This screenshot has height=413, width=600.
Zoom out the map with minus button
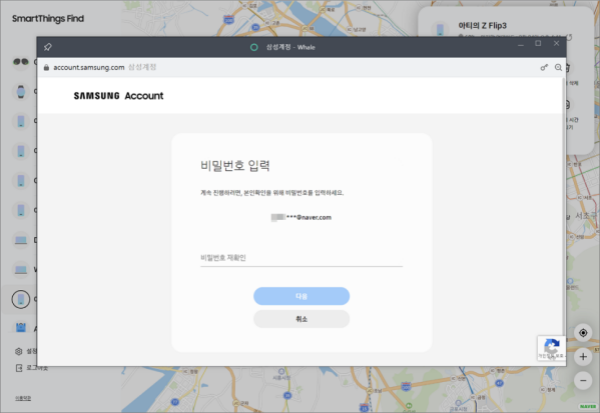tap(583, 381)
